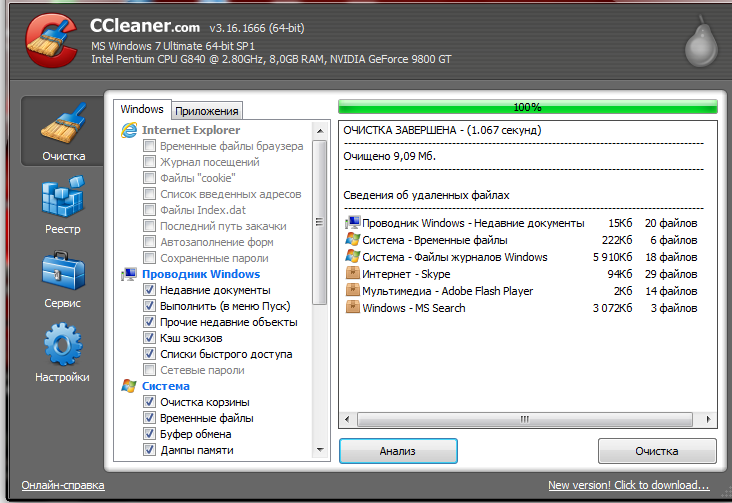
Task: Select the Система group heading
Action: 166,386
